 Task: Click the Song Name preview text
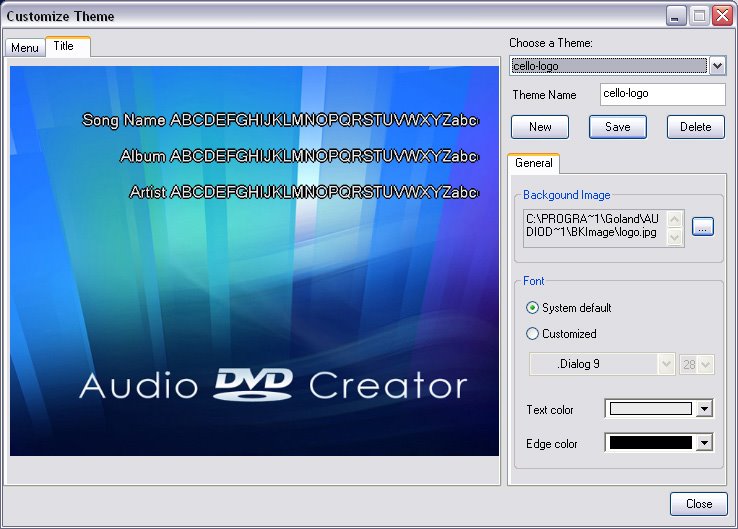pos(281,120)
